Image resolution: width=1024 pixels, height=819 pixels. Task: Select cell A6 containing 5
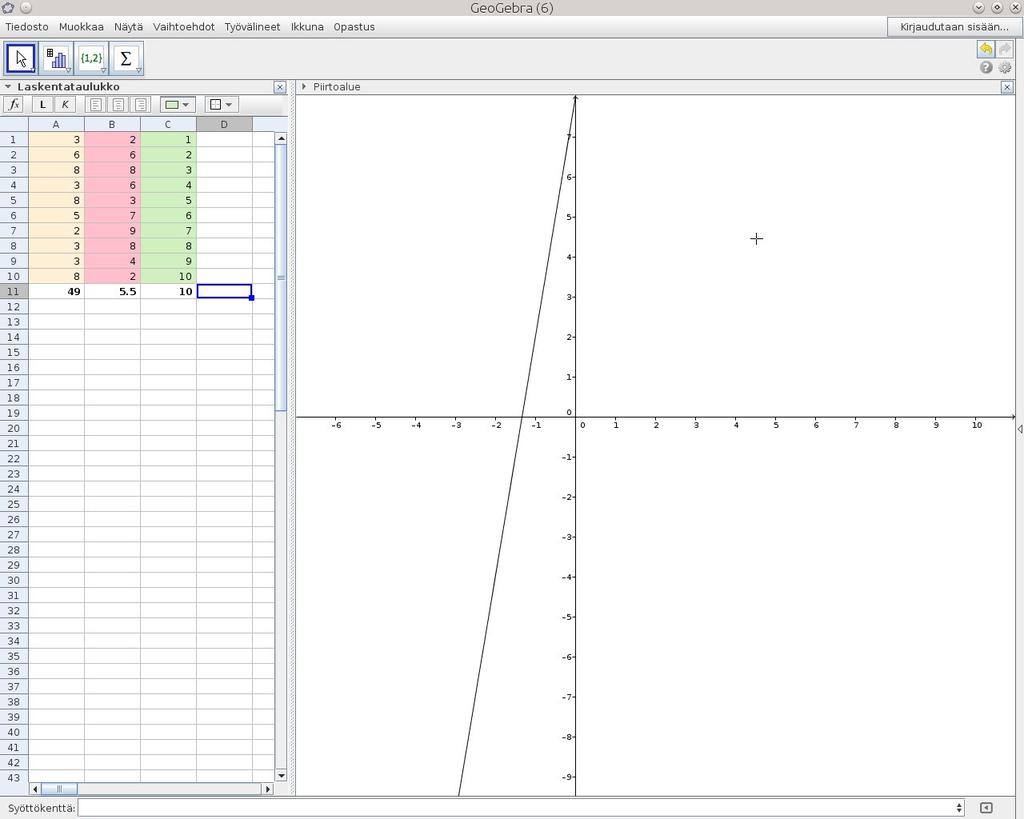(x=56, y=216)
